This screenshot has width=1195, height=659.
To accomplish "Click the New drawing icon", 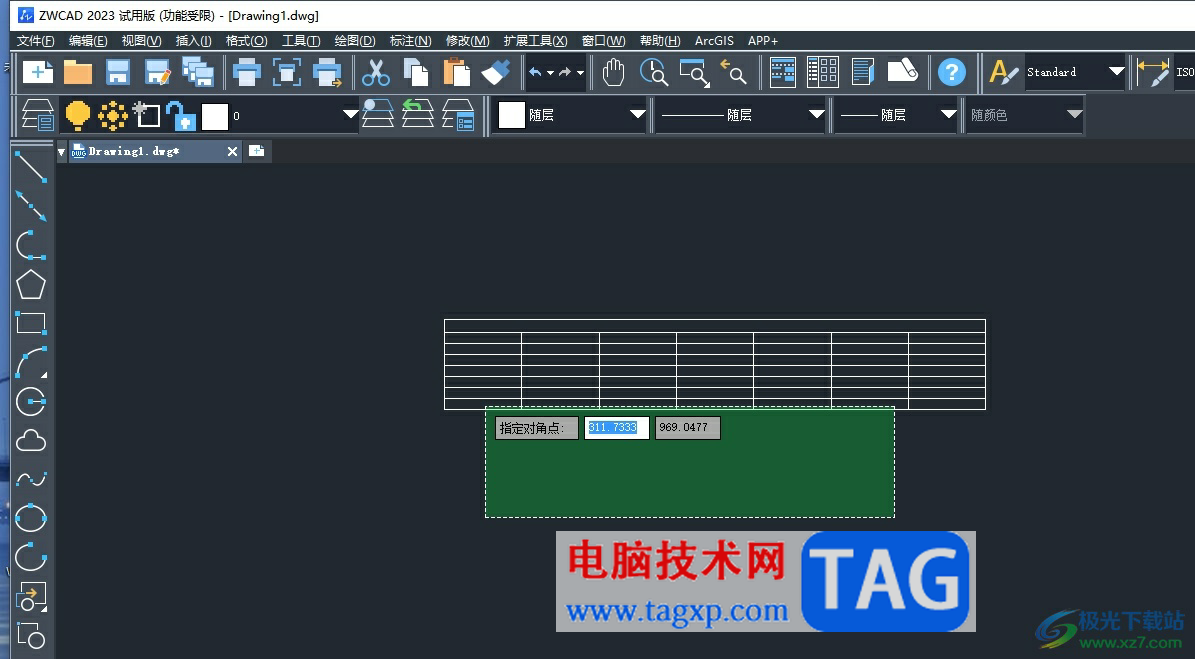I will pos(37,72).
